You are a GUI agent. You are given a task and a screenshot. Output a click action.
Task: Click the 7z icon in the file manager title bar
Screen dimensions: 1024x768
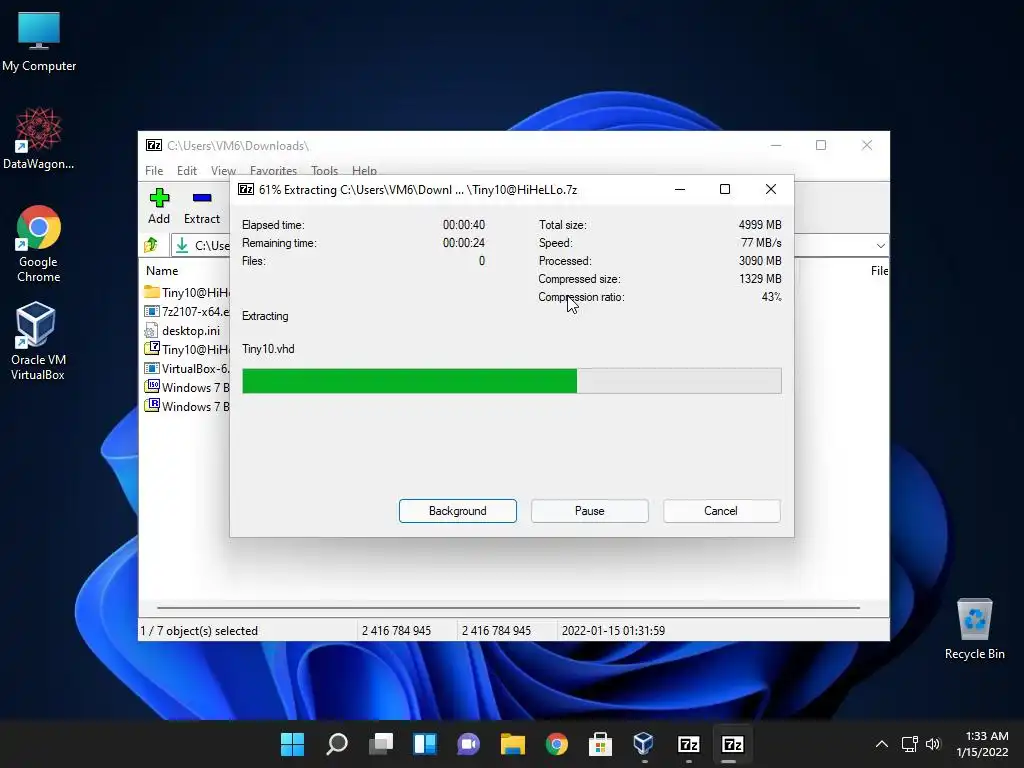(x=153, y=145)
